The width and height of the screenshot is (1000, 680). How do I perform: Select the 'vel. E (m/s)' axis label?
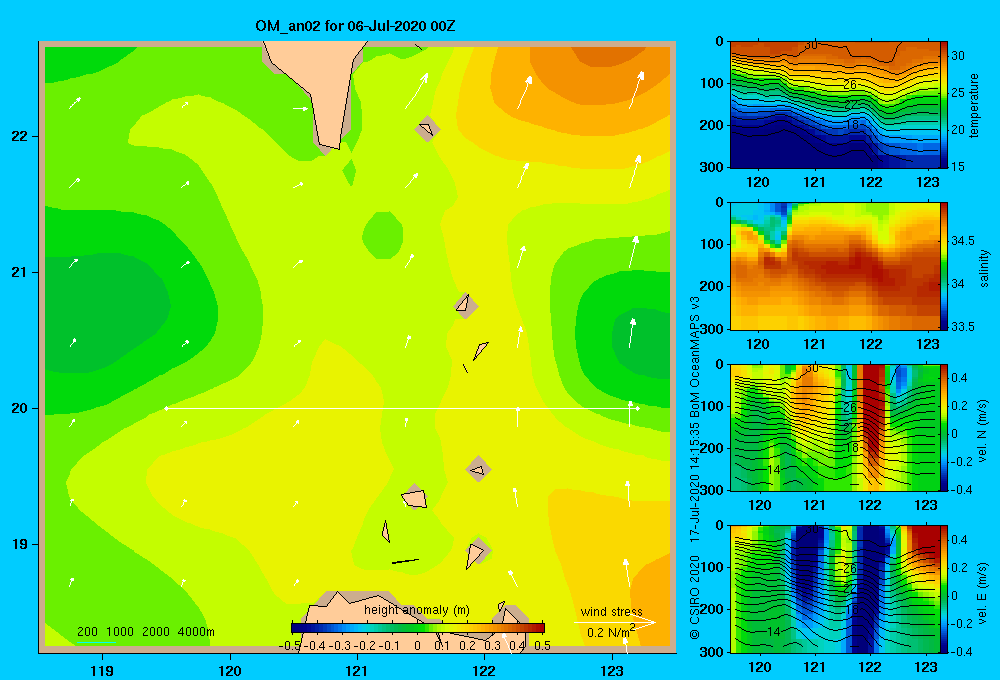pyautogui.click(x=983, y=593)
